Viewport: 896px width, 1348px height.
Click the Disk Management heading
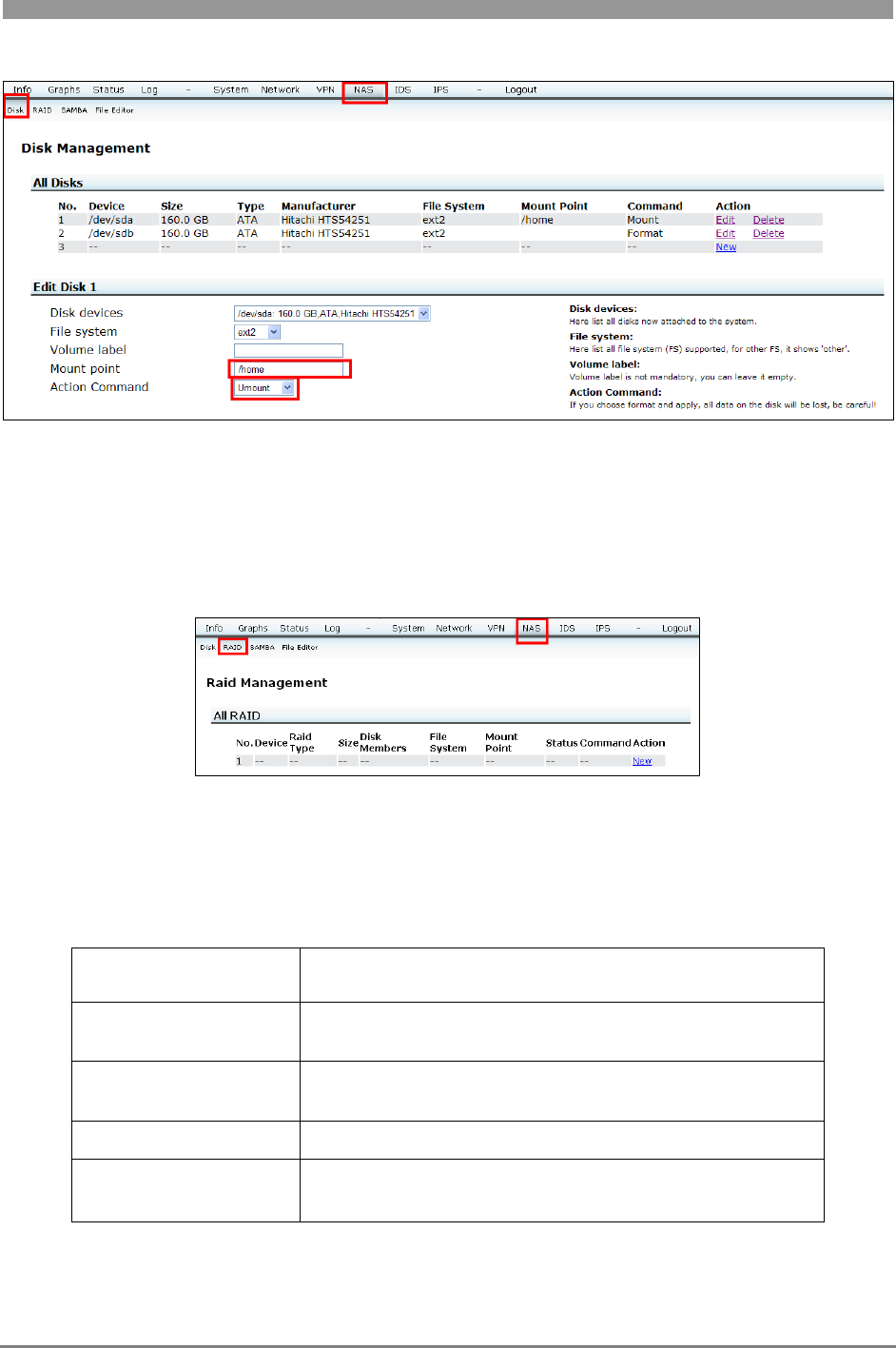[x=86, y=148]
